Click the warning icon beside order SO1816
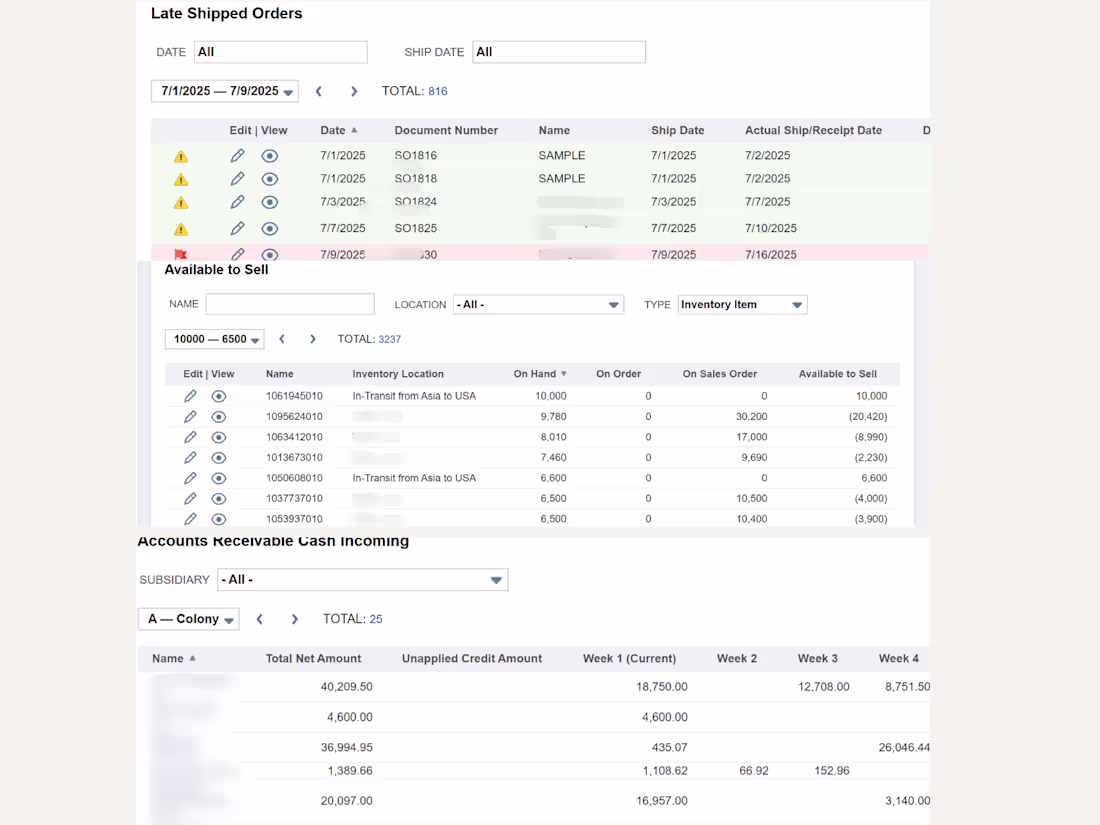This screenshot has height=825, width=1100. click(181, 155)
